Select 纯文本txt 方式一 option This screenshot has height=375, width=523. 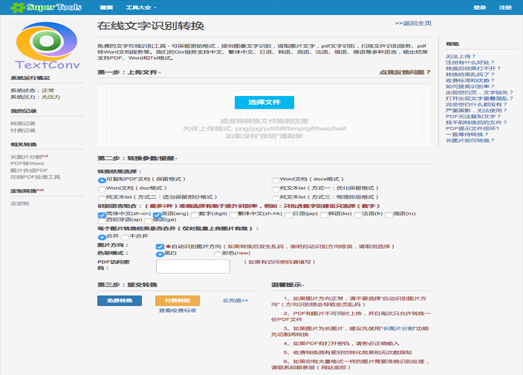click(x=275, y=189)
